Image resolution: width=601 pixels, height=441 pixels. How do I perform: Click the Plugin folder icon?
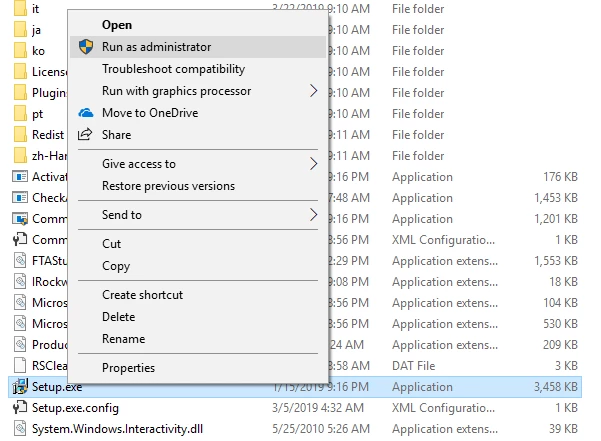tap(20, 92)
